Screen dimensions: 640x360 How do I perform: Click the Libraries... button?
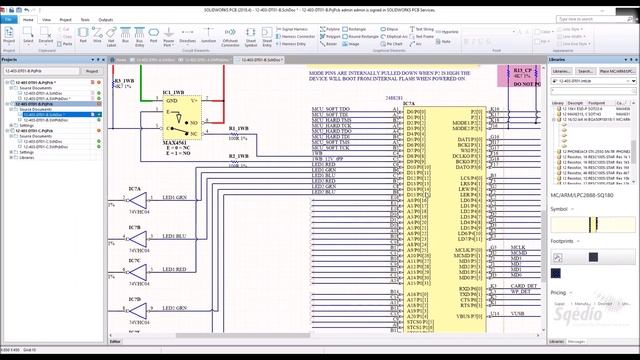coord(562,71)
